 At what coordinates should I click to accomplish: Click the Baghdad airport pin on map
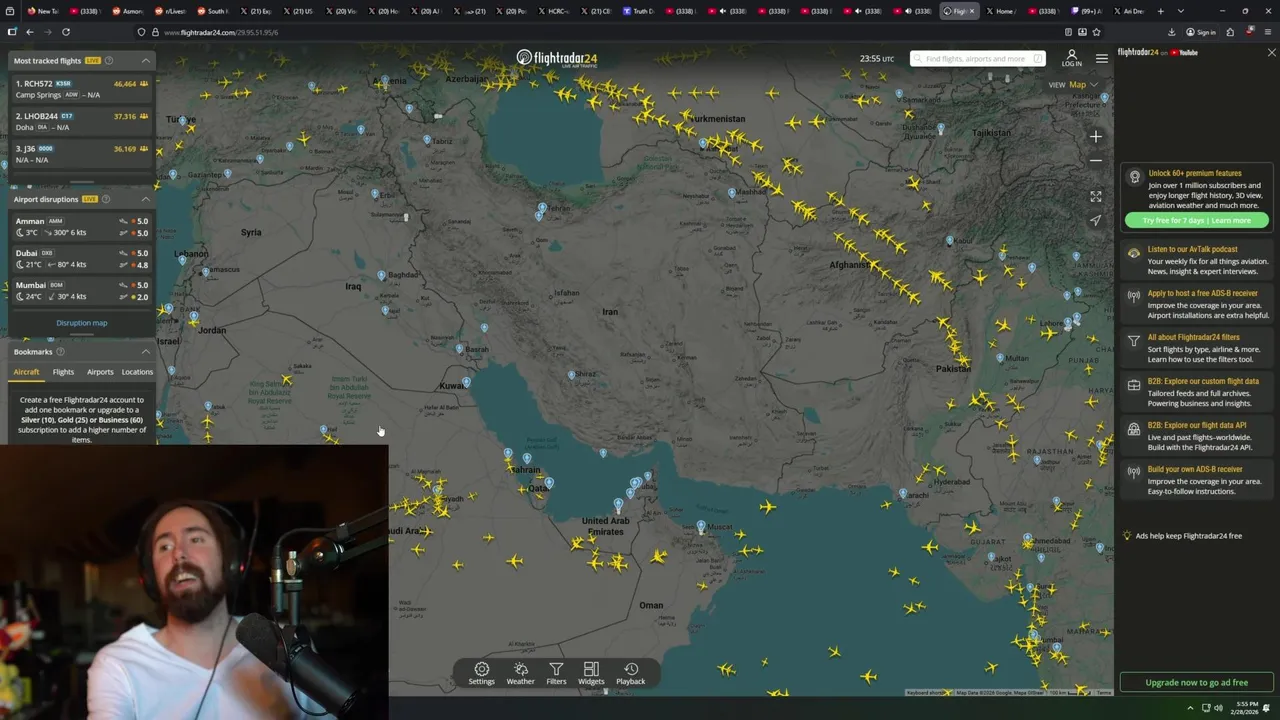pos(381,275)
